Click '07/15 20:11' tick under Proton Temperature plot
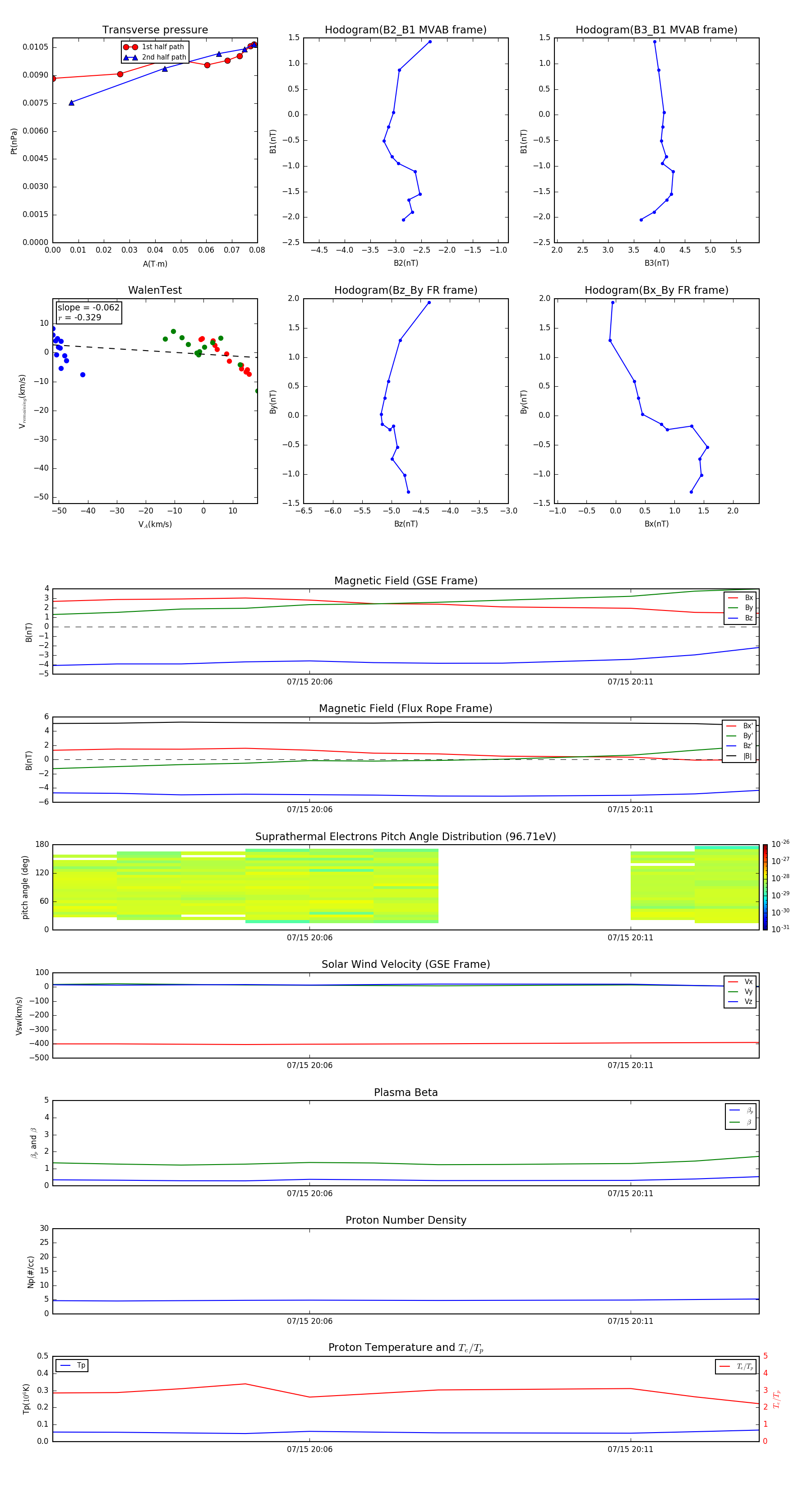Image resolution: width=812 pixels, height=1489 pixels. click(630, 1449)
